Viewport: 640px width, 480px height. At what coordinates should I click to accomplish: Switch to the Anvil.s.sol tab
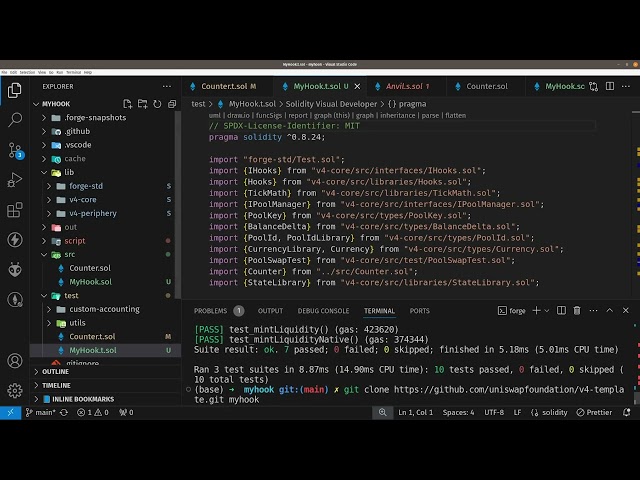tap(407, 87)
